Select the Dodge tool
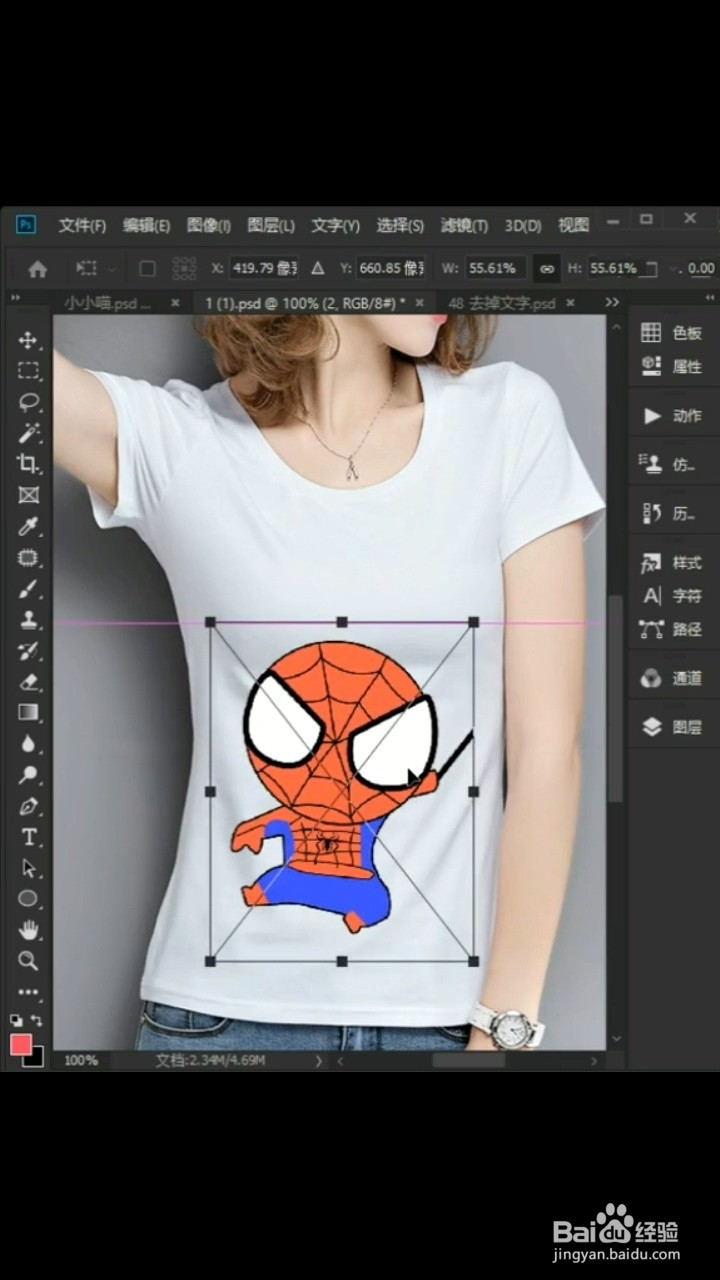The height and width of the screenshot is (1280, 720). [28, 775]
